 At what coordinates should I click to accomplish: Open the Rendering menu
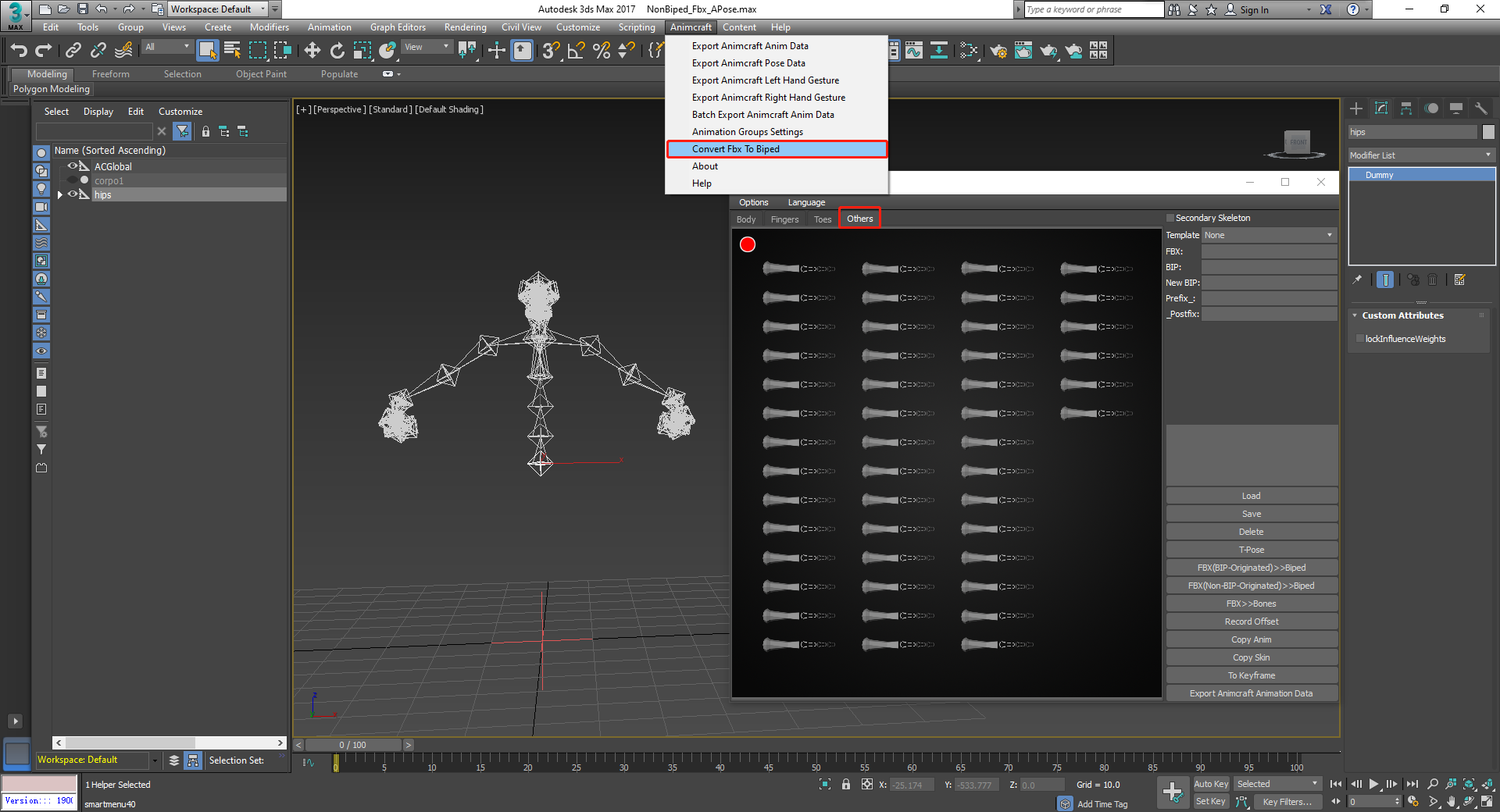[465, 27]
